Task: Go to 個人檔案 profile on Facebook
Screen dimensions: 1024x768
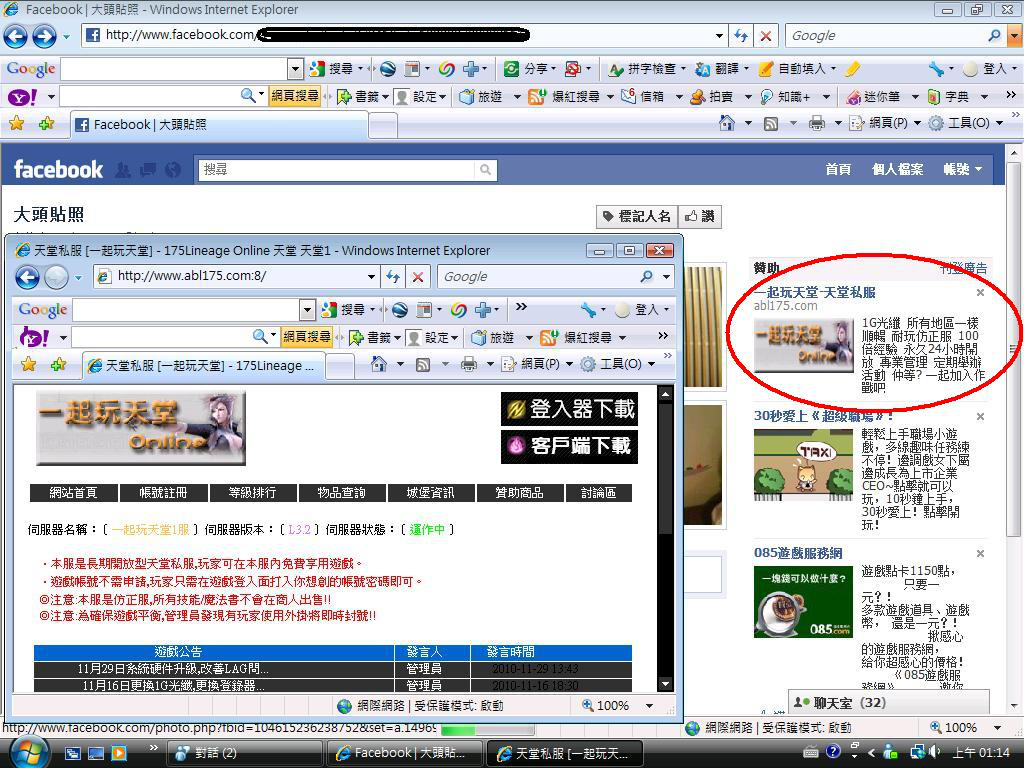Action: 897,170
